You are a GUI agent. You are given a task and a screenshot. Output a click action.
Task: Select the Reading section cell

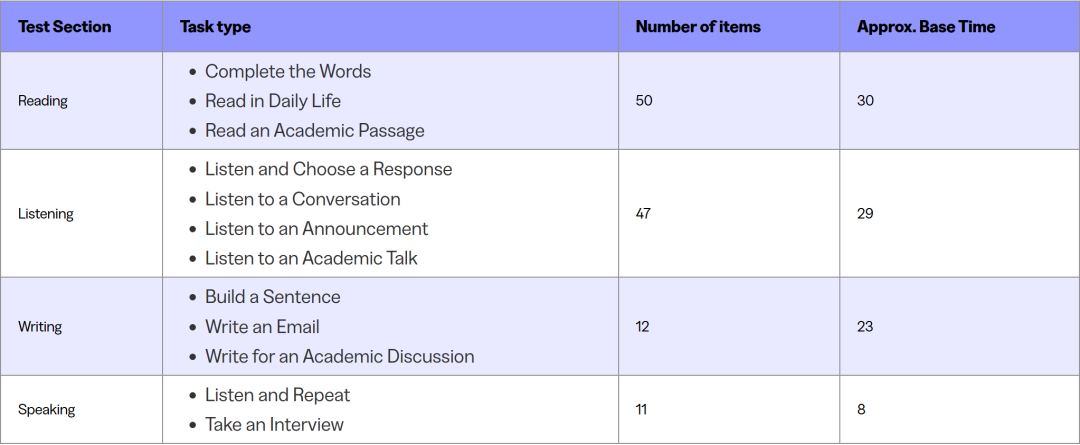click(x=43, y=101)
